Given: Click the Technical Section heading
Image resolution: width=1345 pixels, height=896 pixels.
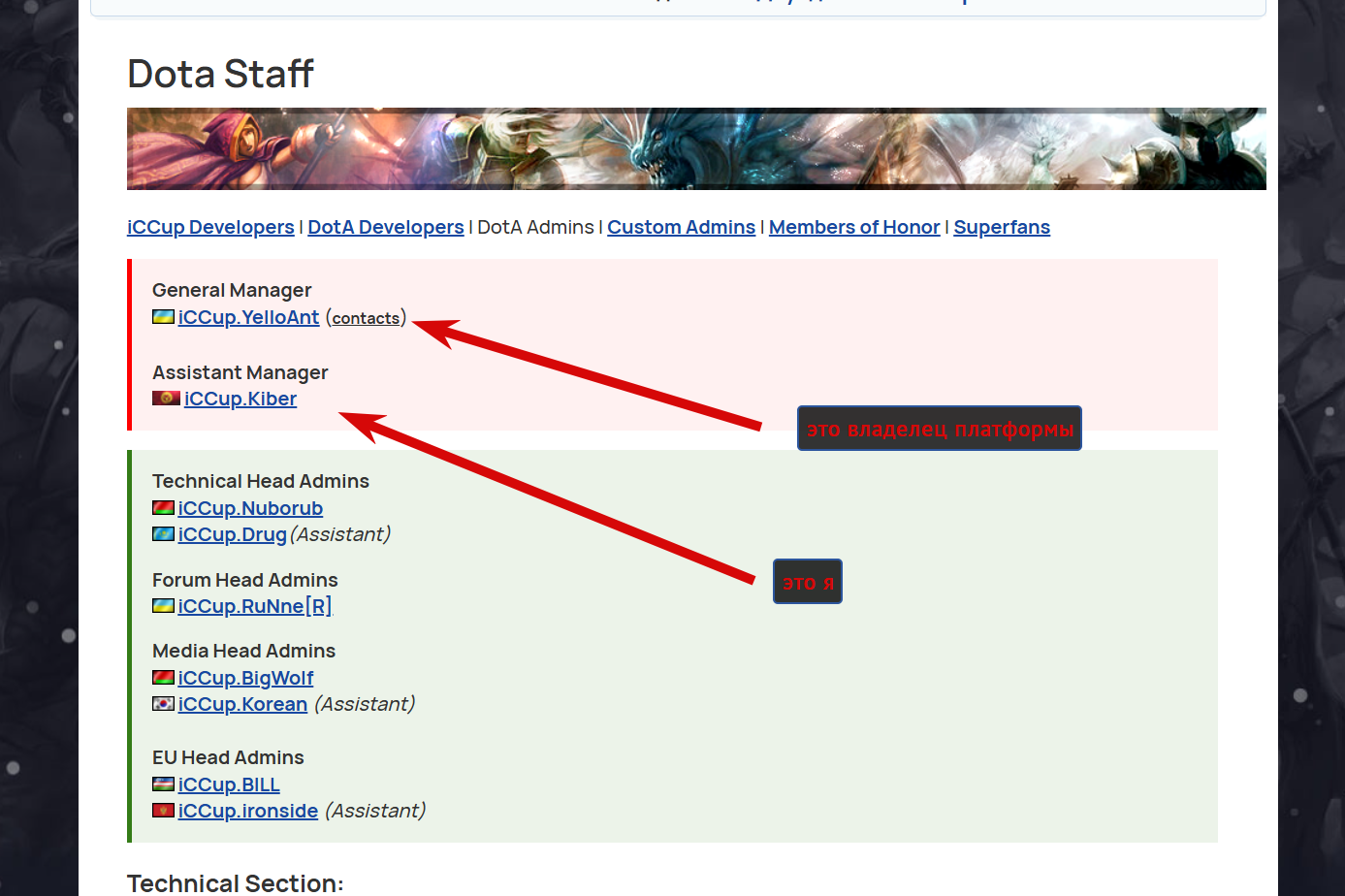Looking at the screenshot, I should (x=236, y=883).
